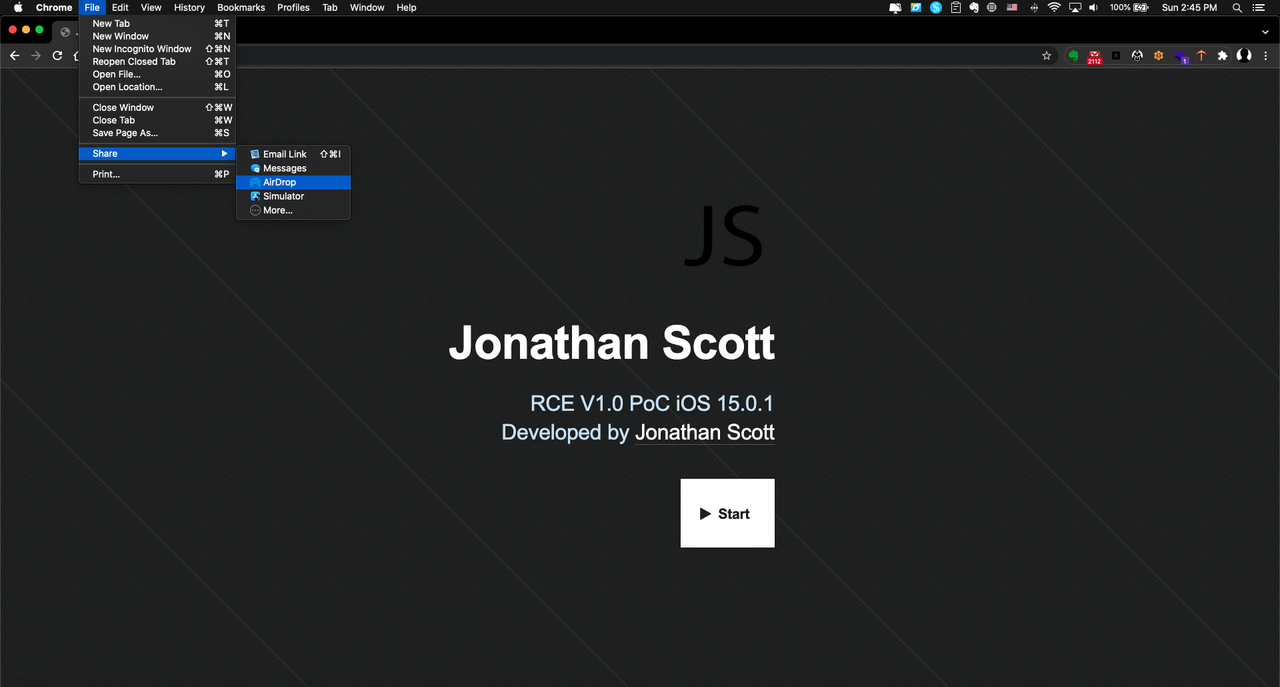Choose New Window from File menu
Image resolution: width=1280 pixels, height=687 pixels.
coord(157,36)
